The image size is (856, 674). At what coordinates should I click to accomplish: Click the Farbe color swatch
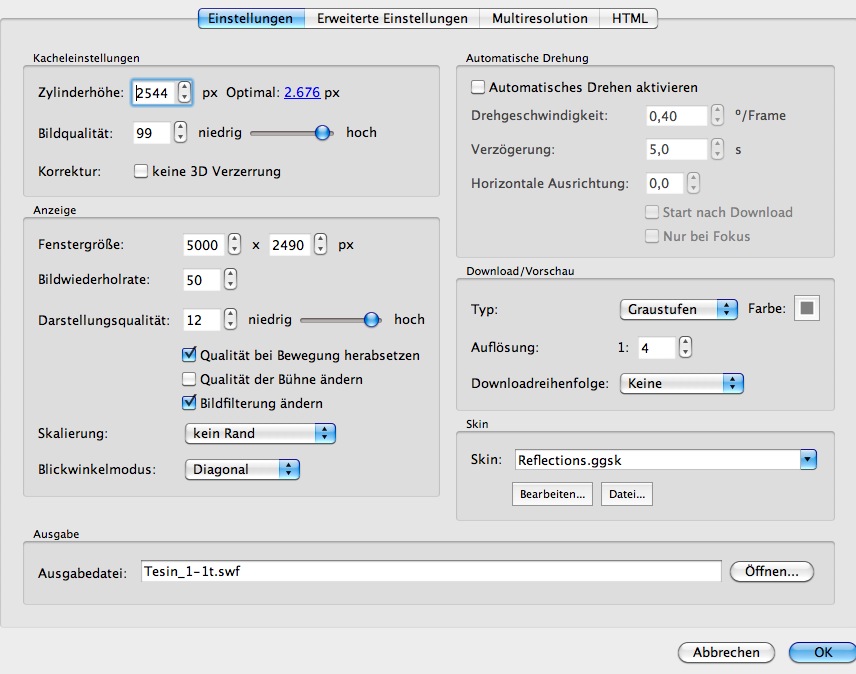(x=806, y=309)
